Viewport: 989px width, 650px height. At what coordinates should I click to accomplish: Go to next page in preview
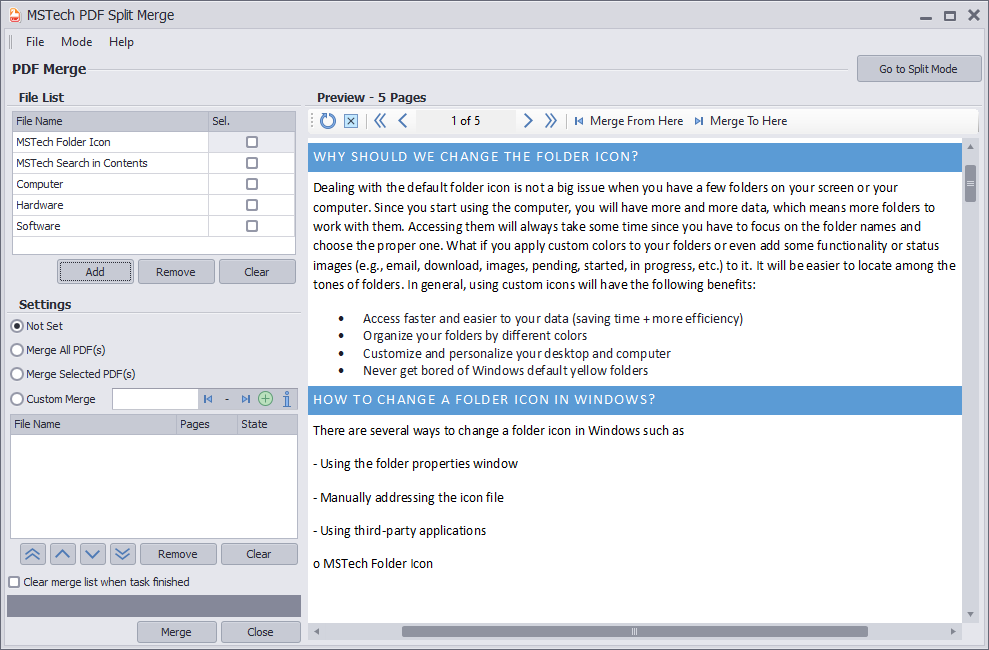(528, 121)
